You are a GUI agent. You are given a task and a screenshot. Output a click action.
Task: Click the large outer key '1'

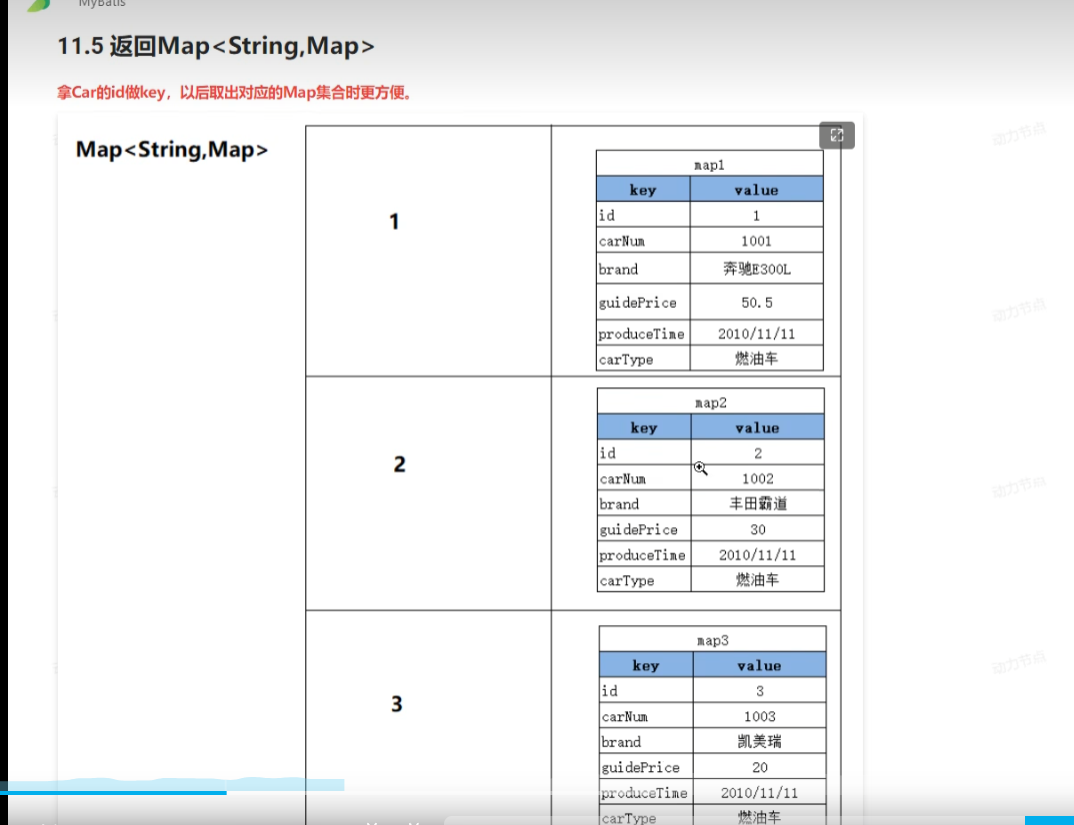pyautogui.click(x=394, y=221)
